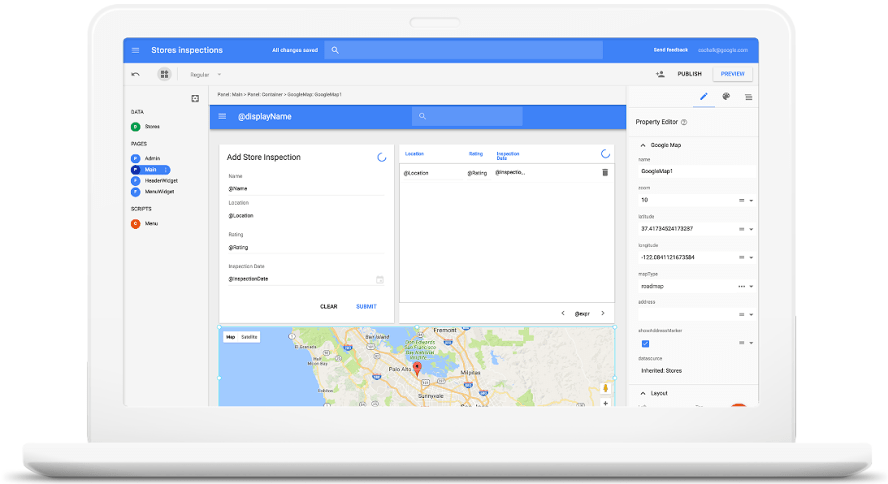Click the CLEAR button in form
Viewport: 888px width, 484px height.
click(328, 307)
